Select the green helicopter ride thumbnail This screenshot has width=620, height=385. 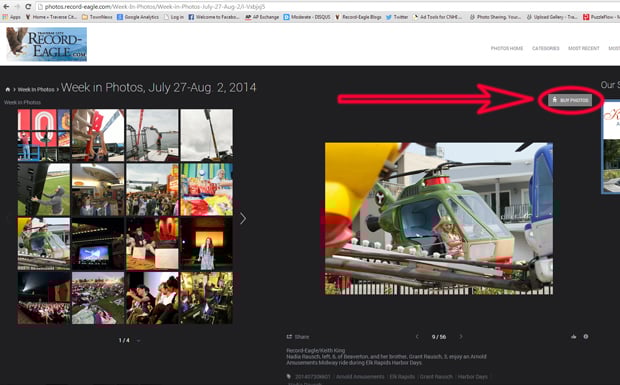pyautogui.click(x=44, y=243)
